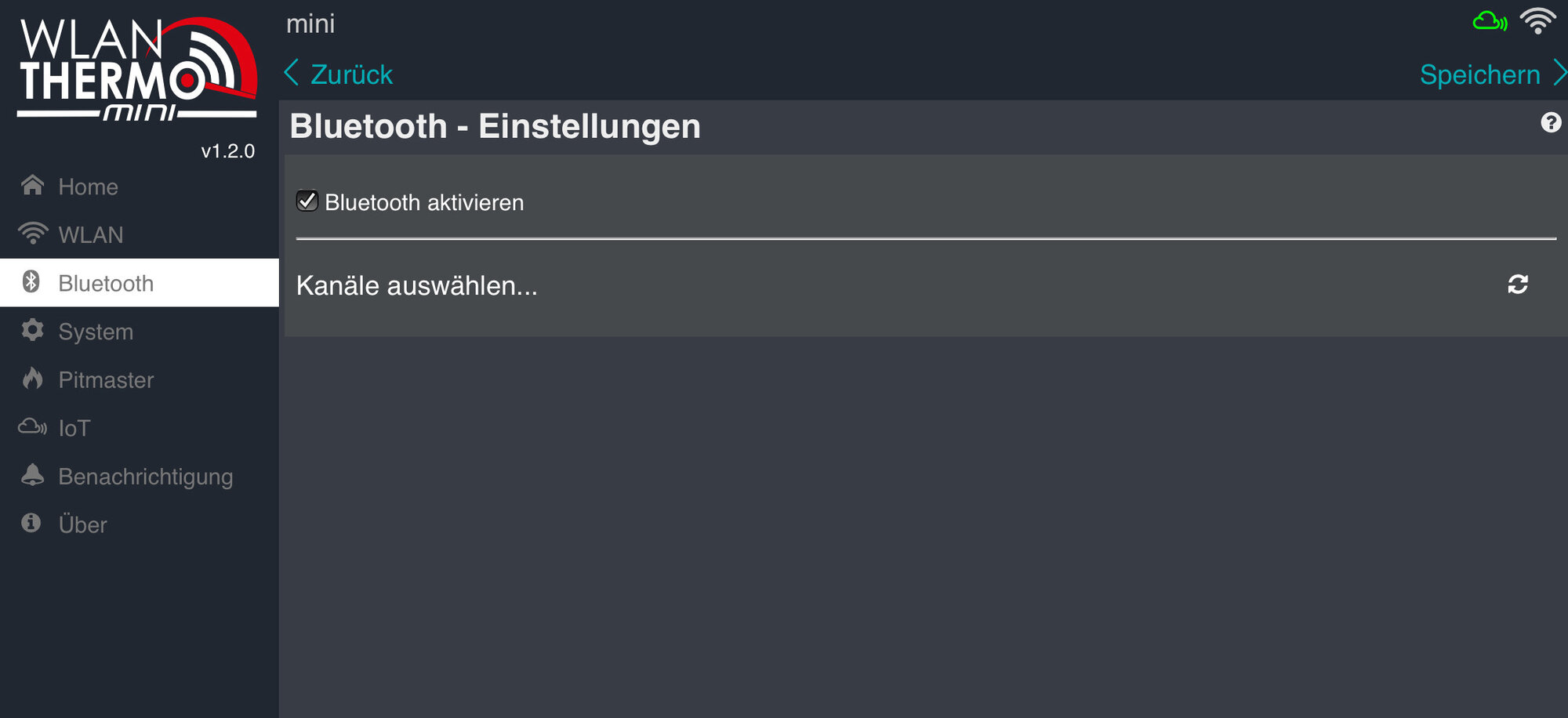The image size is (1568, 718).
Task: Save settings with Speichern
Action: coord(1479,74)
